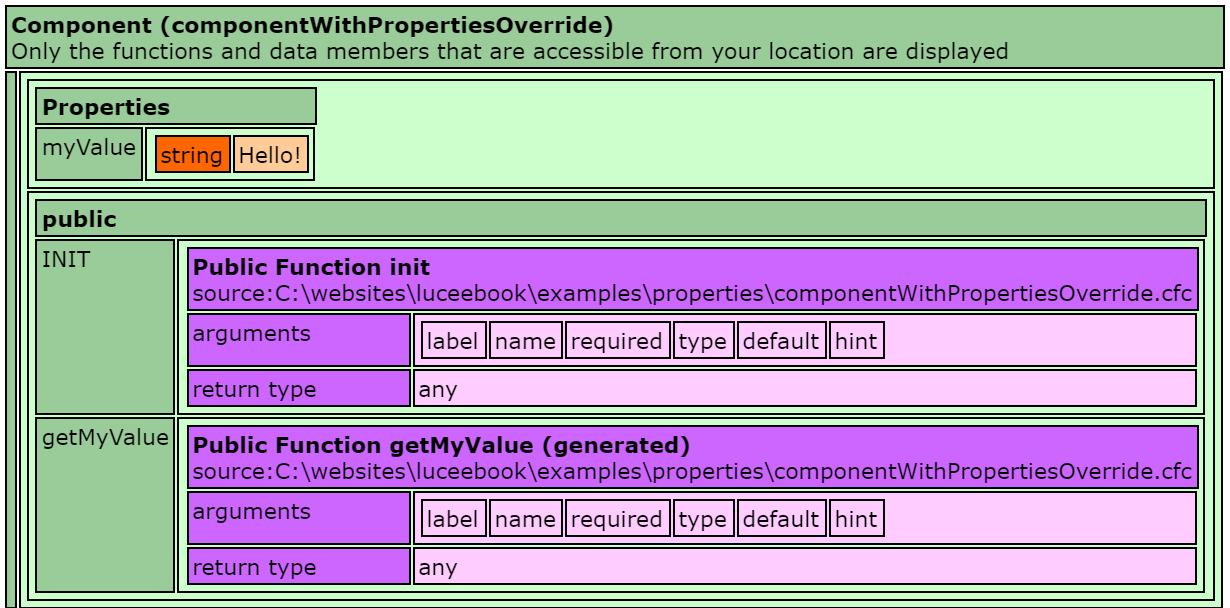Screen dimensions: 1230x608
Task: Click the hint column in init arguments
Action: point(856,341)
